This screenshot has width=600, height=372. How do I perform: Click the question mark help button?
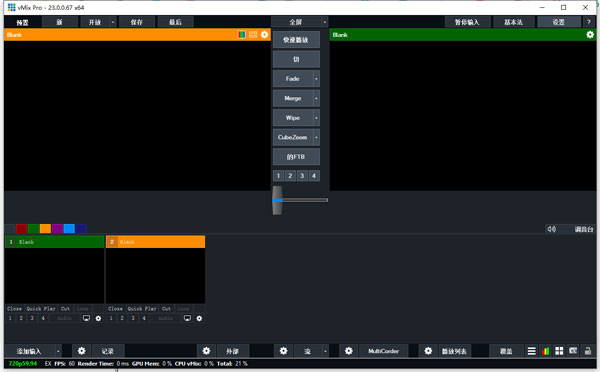tap(589, 22)
